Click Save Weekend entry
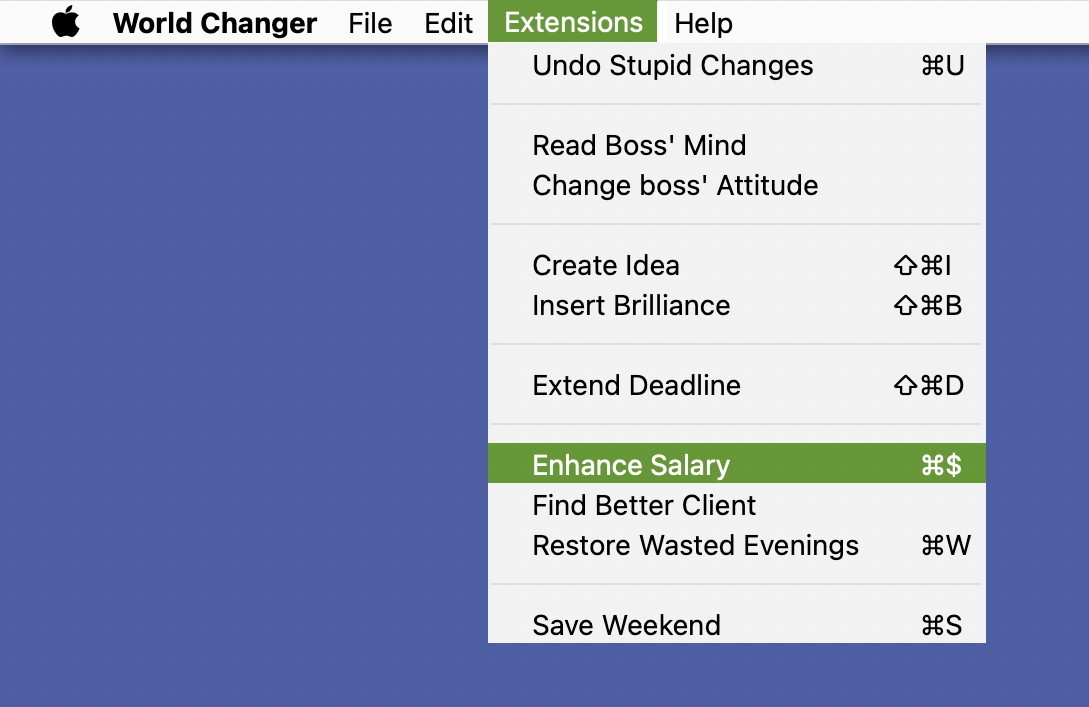The image size is (1089, 707). 626,626
